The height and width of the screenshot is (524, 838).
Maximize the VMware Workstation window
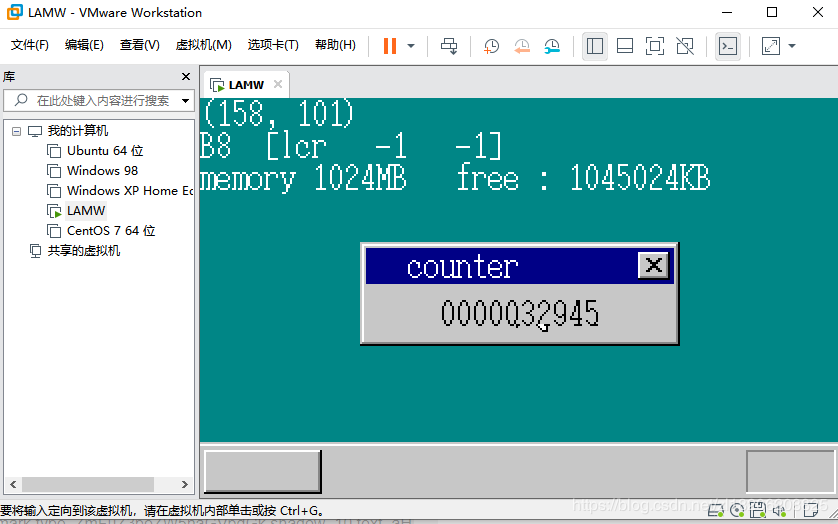pos(772,12)
